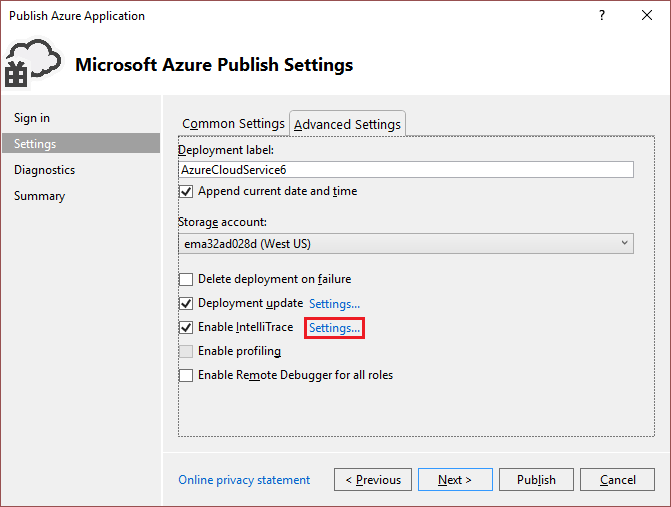
Task: Open IntelliTrace Settings link
Action: tap(334, 328)
